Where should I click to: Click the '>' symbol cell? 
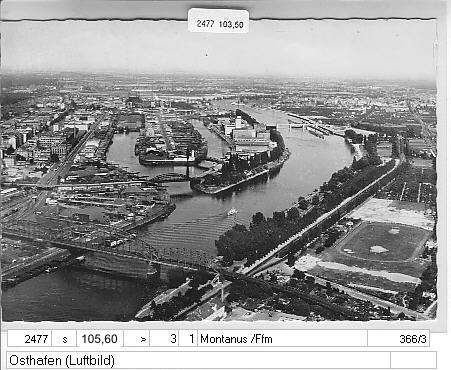(x=137, y=339)
